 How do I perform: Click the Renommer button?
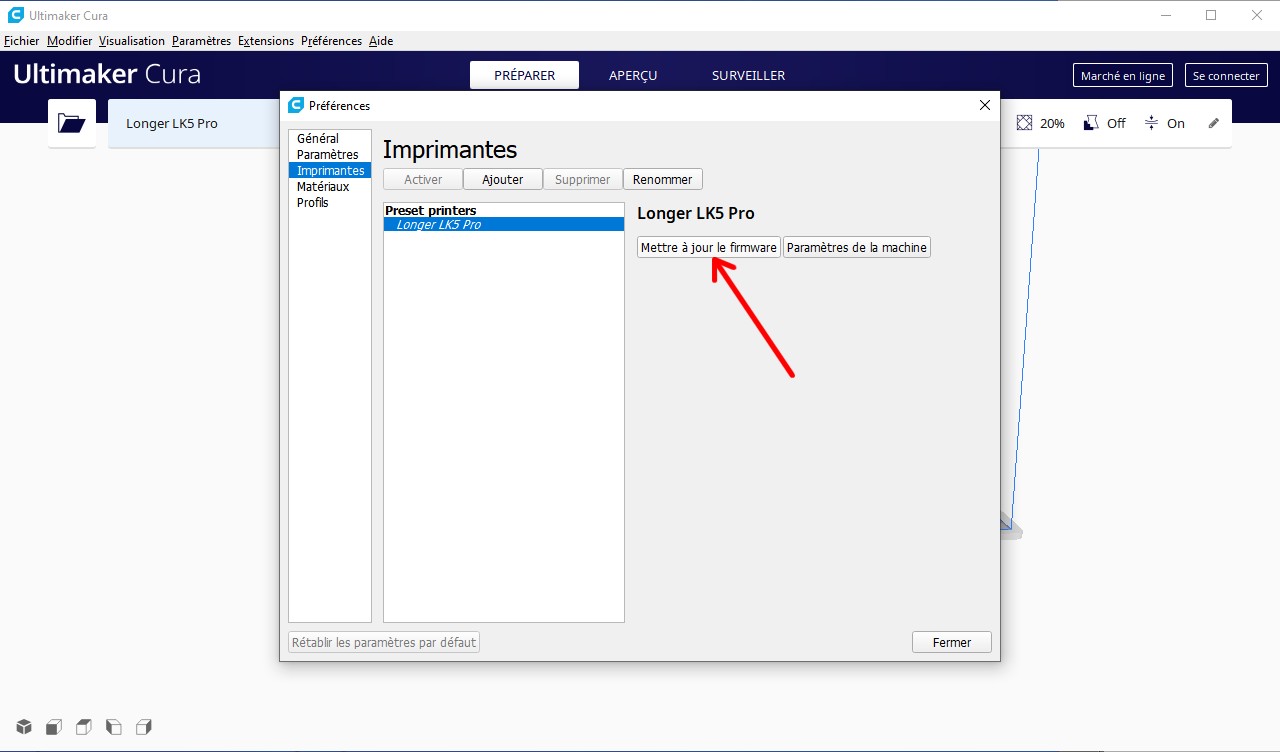point(663,179)
